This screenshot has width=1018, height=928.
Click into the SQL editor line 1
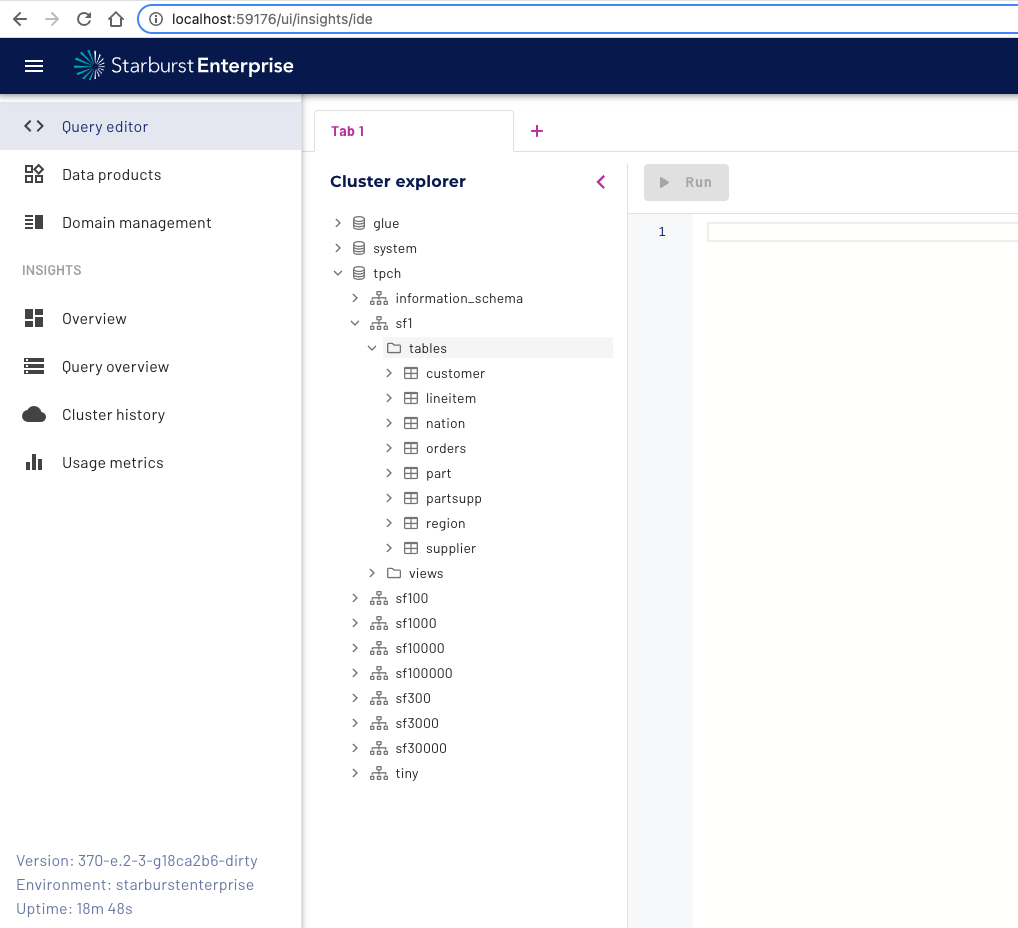click(x=862, y=232)
